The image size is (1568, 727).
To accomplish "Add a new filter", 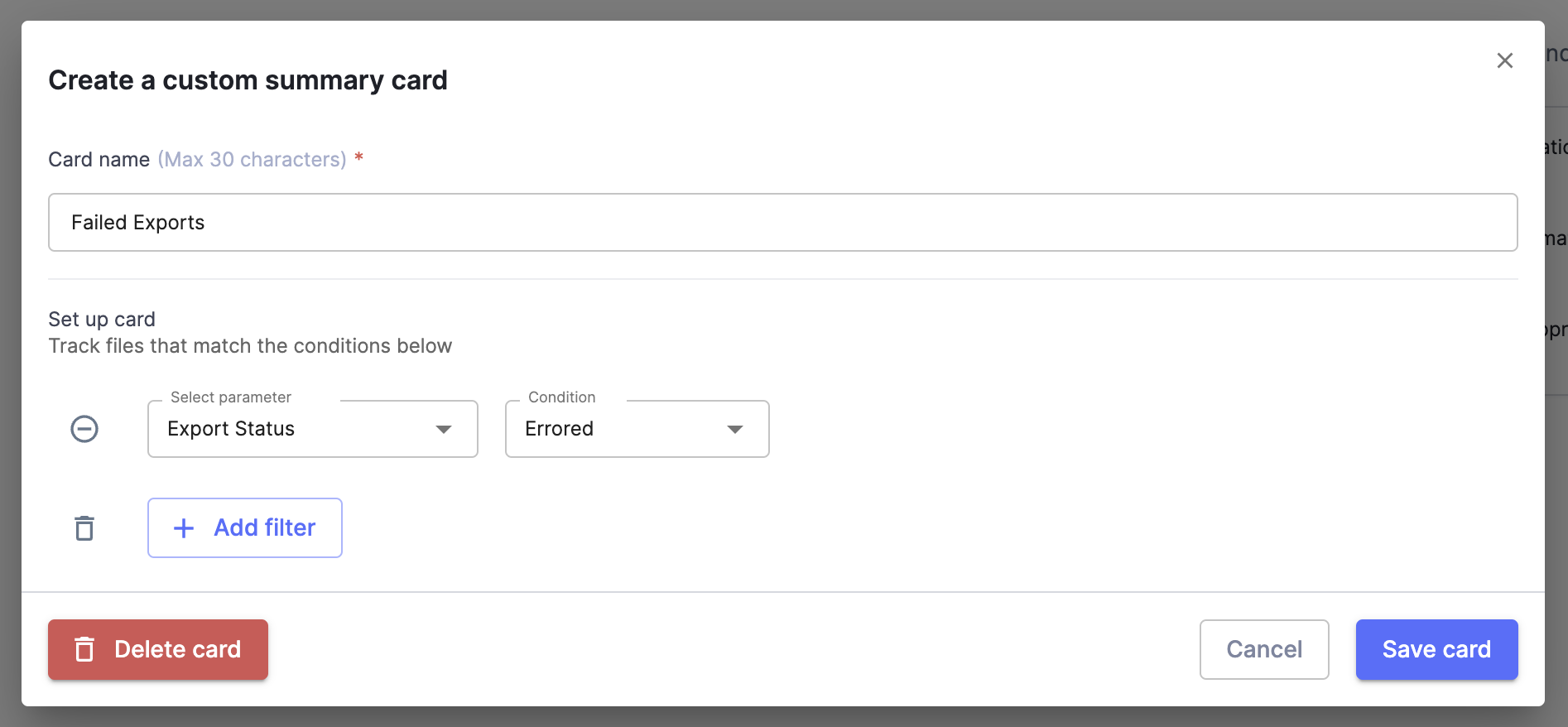I will [x=245, y=528].
